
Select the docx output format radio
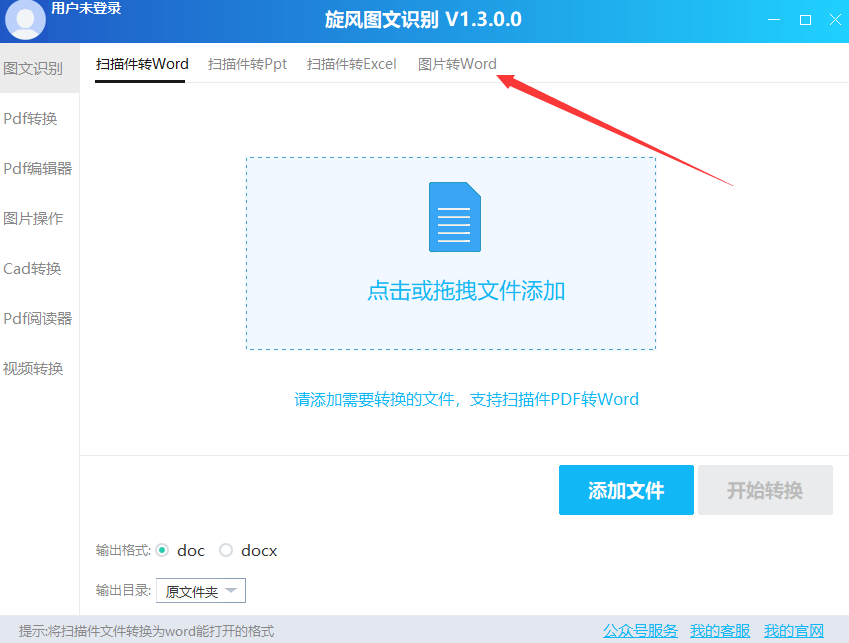pos(226,550)
